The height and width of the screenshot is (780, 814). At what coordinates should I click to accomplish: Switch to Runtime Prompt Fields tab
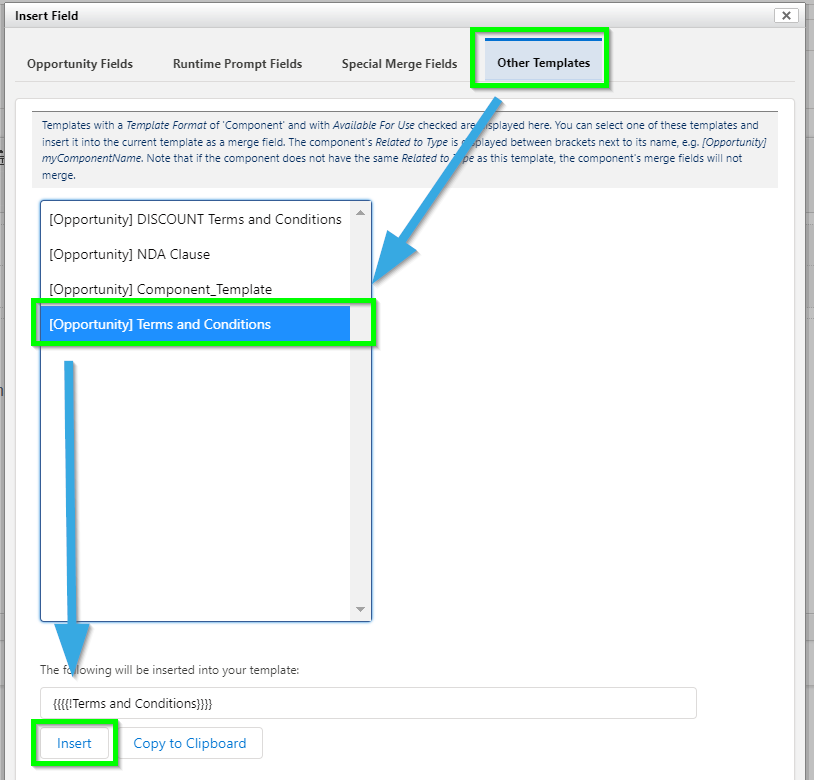(237, 64)
